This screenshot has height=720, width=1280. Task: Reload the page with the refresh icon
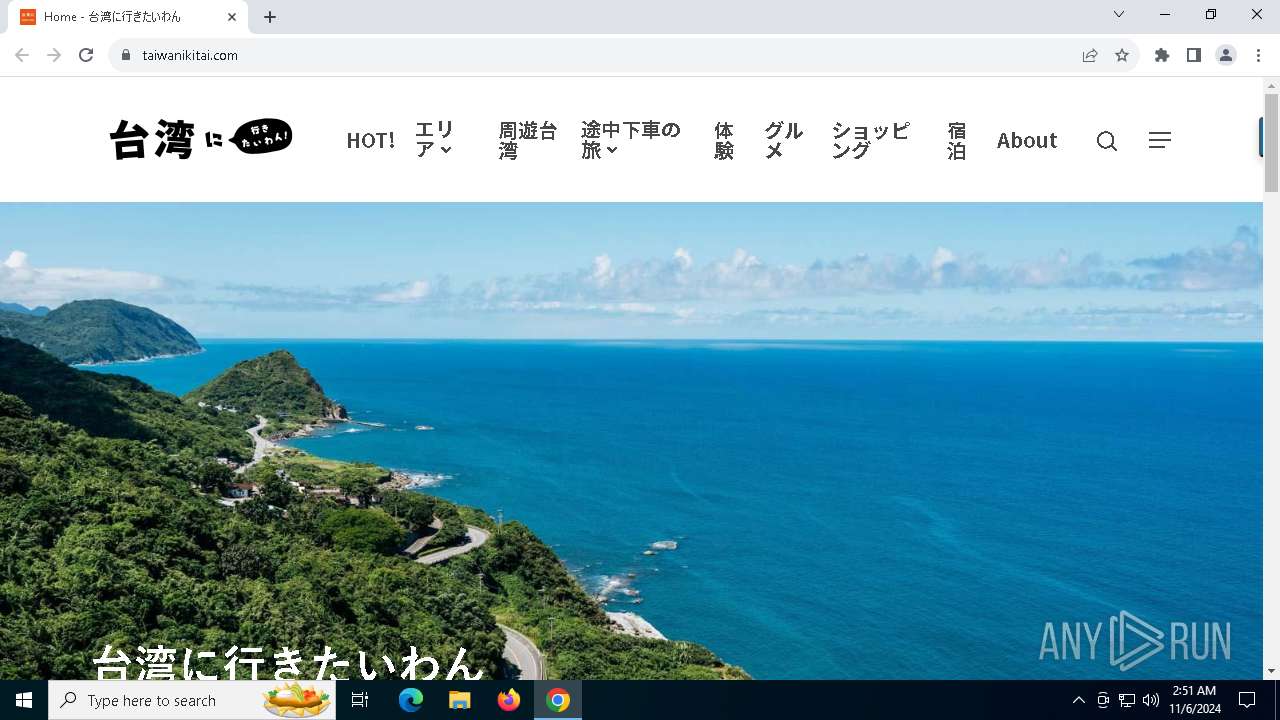coord(86,55)
